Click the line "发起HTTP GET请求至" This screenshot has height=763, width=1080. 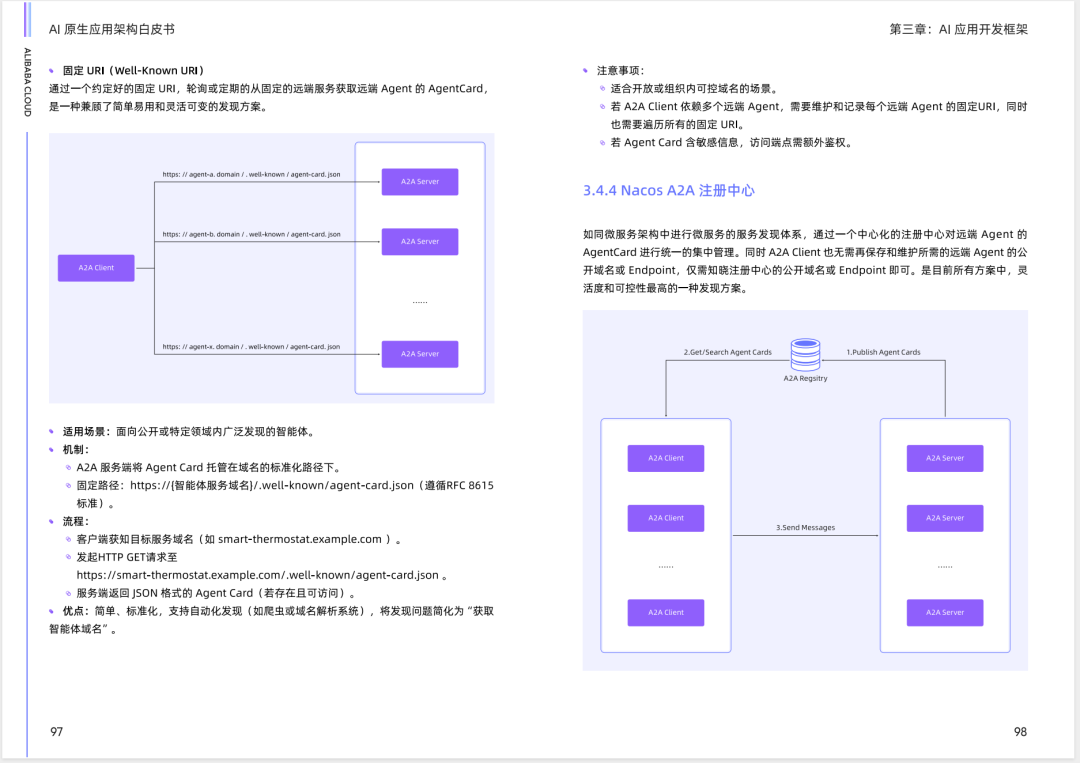point(127,557)
